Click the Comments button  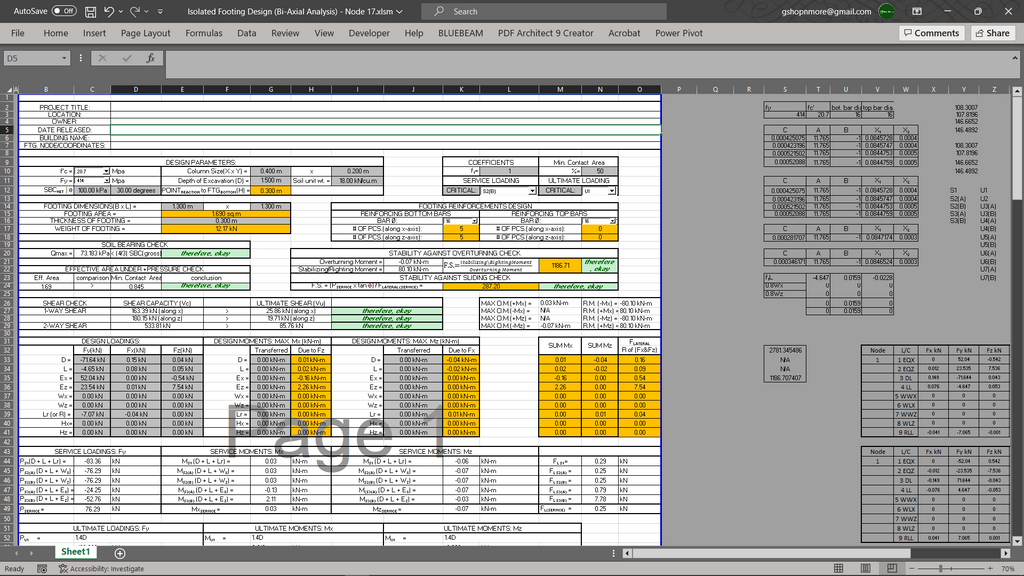(x=931, y=33)
